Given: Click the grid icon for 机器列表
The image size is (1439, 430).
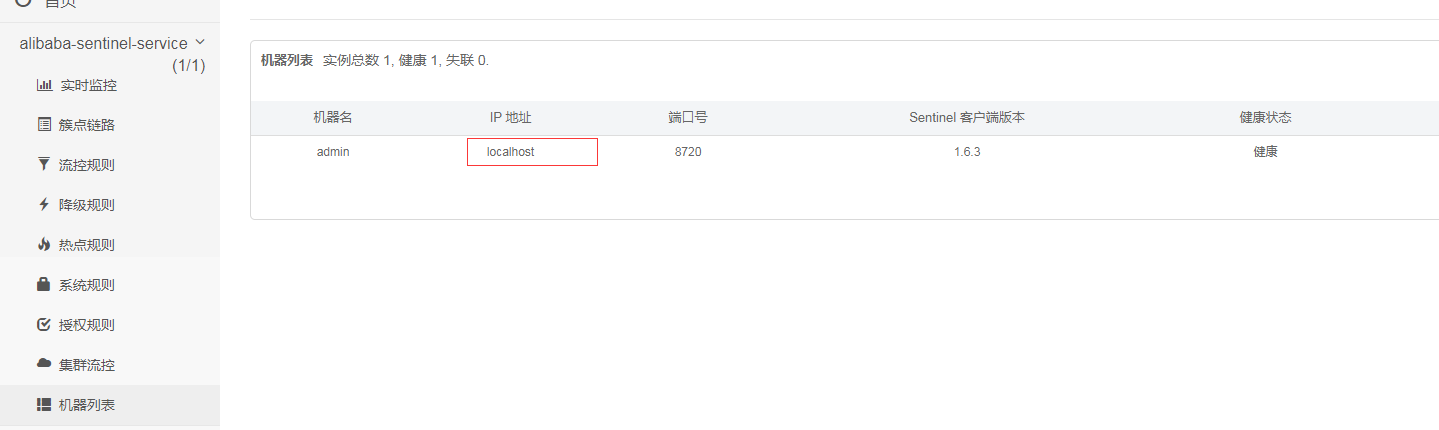Looking at the screenshot, I should [x=44, y=404].
